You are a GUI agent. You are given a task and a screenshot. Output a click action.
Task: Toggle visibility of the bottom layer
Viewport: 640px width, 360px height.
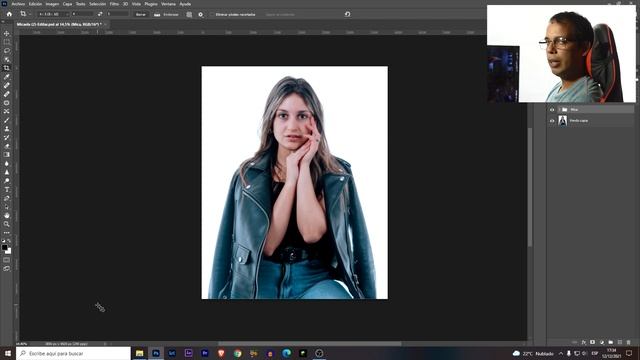(552, 121)
